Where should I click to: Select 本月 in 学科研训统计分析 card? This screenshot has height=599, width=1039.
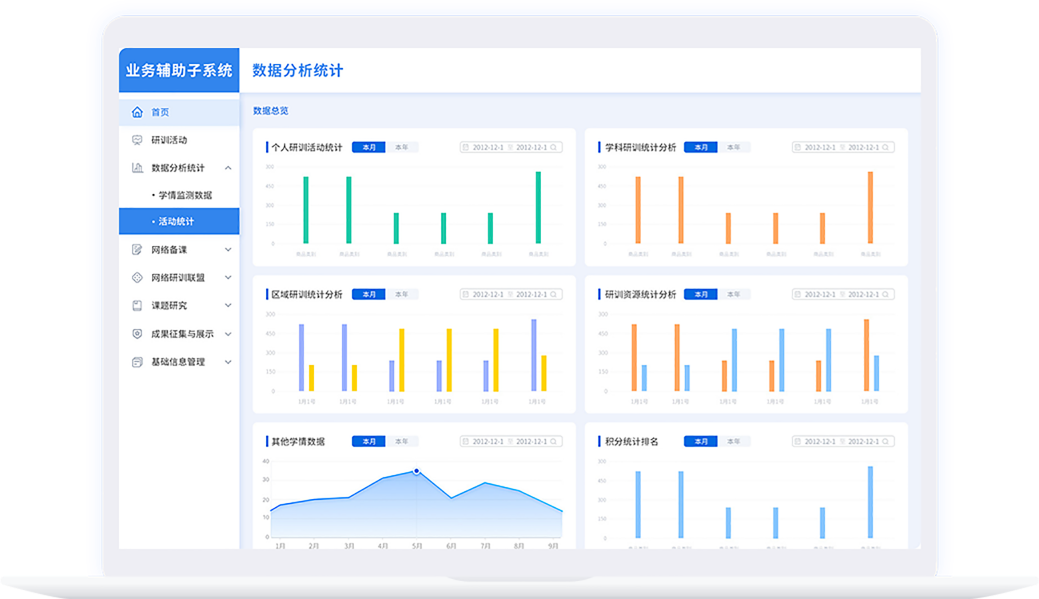701,147
